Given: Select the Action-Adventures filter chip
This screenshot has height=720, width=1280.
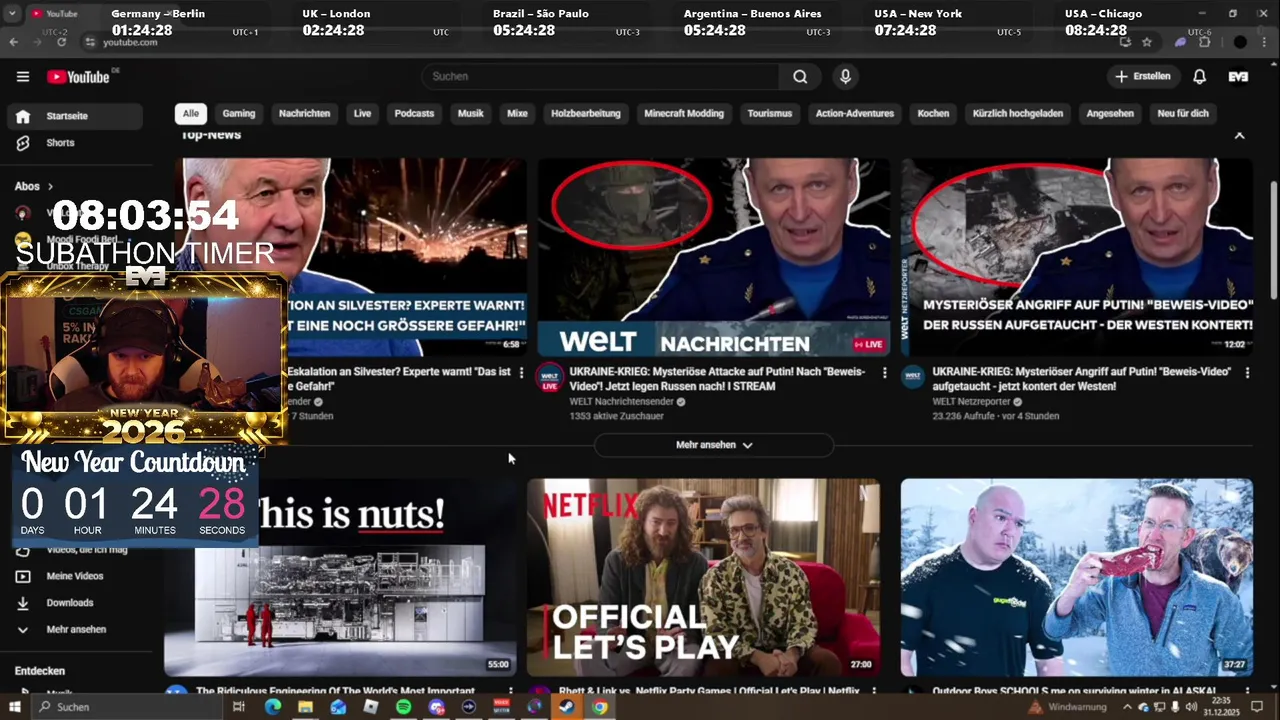Looking at the screenshot, I should [855, 114].
